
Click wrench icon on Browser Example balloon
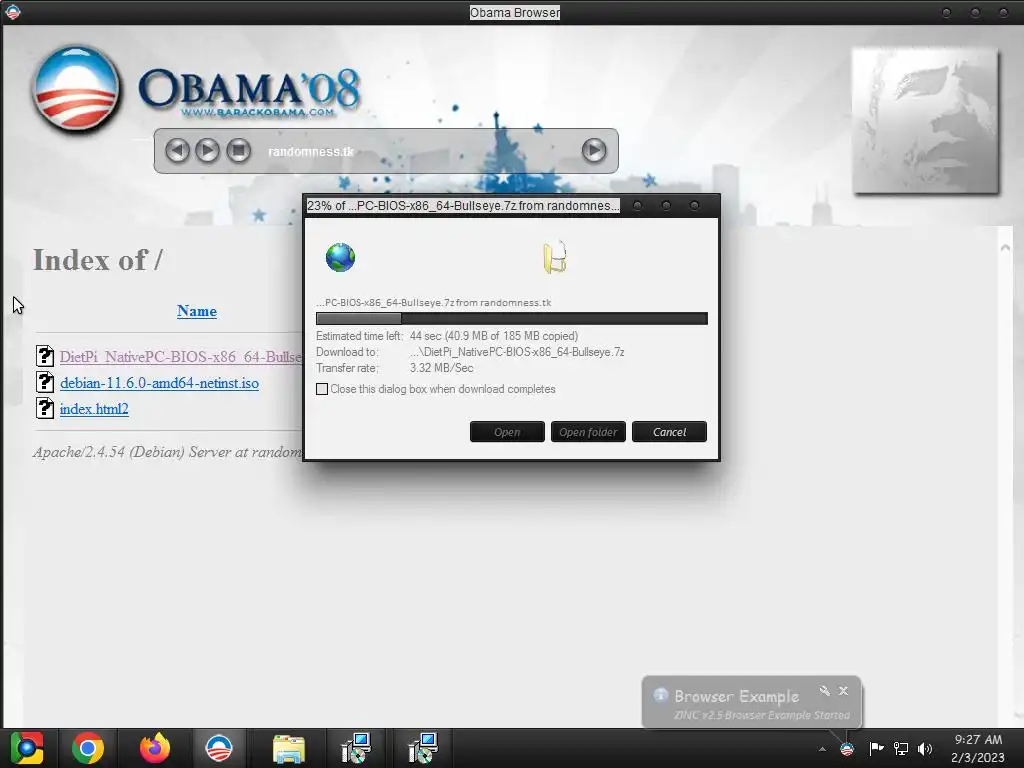824,690
